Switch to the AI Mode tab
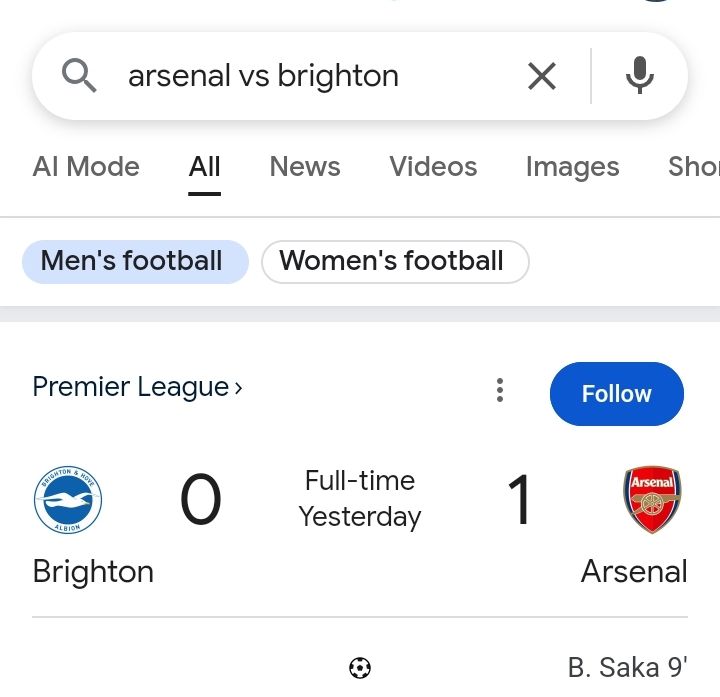 [x=86, y=167]
